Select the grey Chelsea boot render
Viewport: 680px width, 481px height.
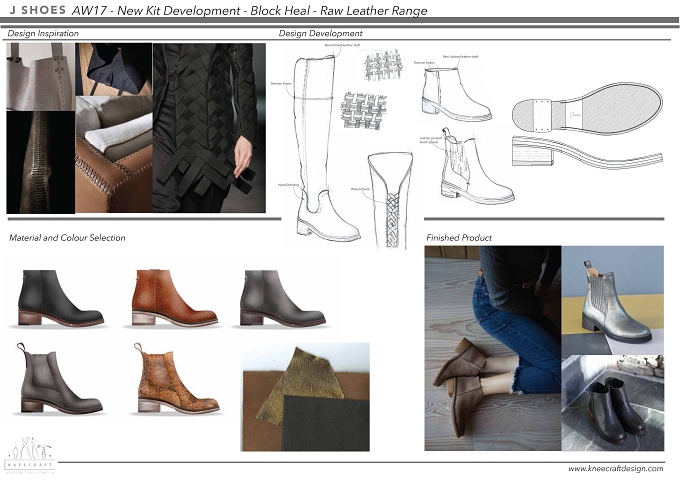pyautogui.click(x=61, y=378)
